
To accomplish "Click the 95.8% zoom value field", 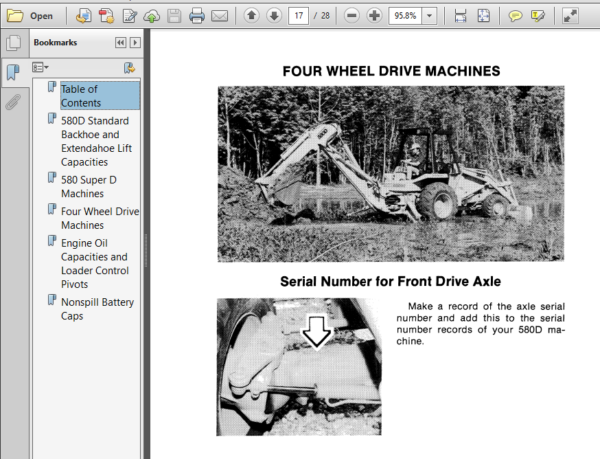I will coord(405,16).
